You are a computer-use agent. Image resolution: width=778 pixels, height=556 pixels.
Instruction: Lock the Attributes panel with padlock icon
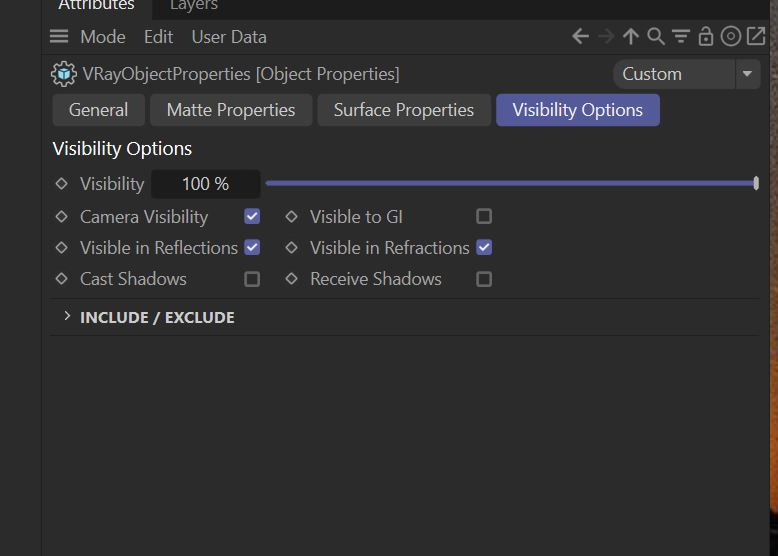706,36
